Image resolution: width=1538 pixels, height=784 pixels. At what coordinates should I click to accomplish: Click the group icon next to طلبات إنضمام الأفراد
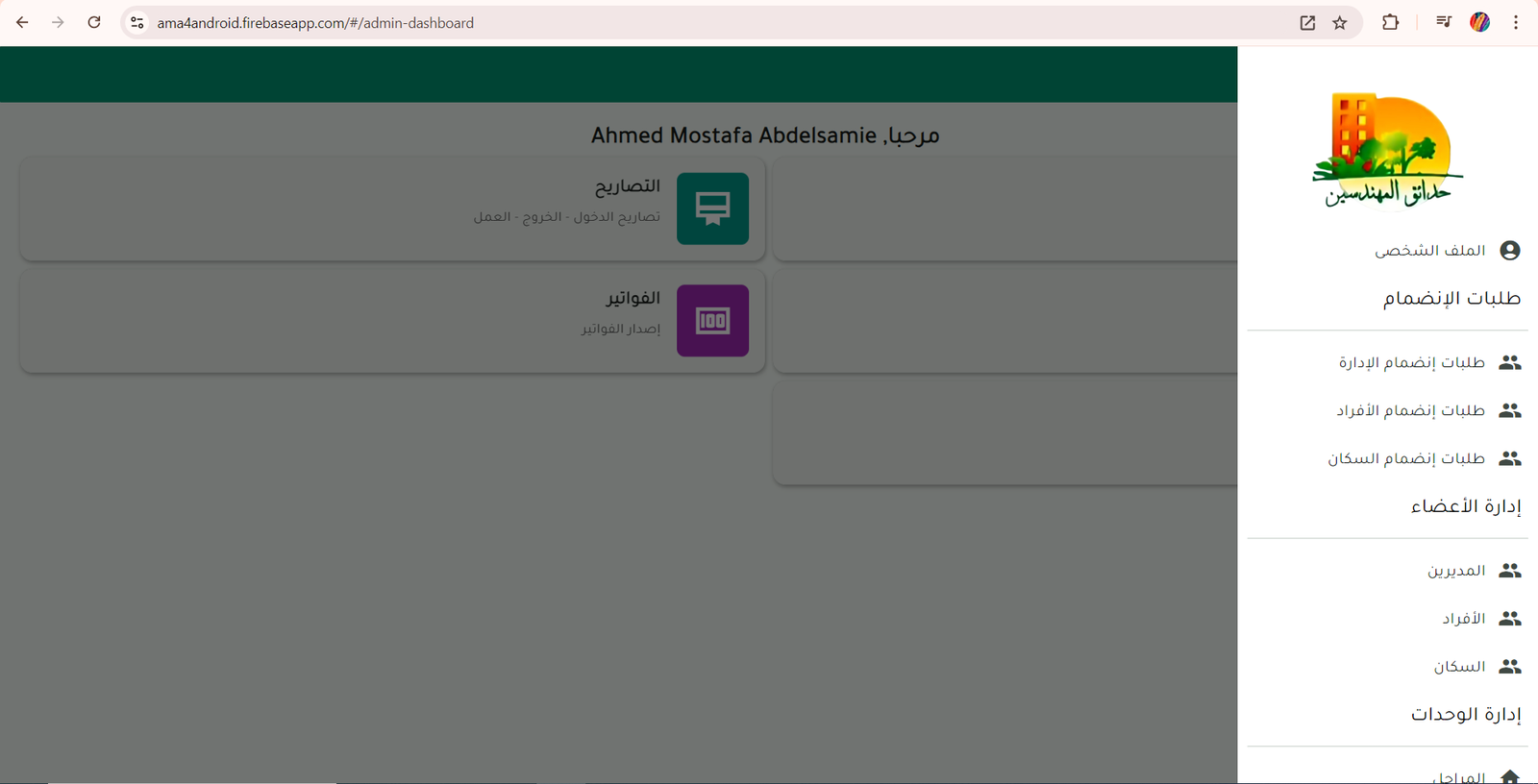(x=1510, y=410)
